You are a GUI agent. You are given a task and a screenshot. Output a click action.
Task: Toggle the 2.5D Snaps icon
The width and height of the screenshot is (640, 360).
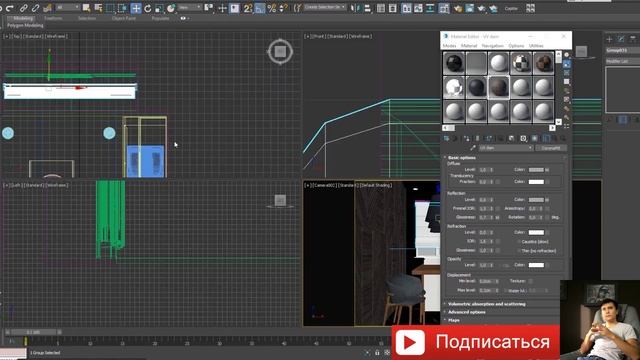coord(247,8)
